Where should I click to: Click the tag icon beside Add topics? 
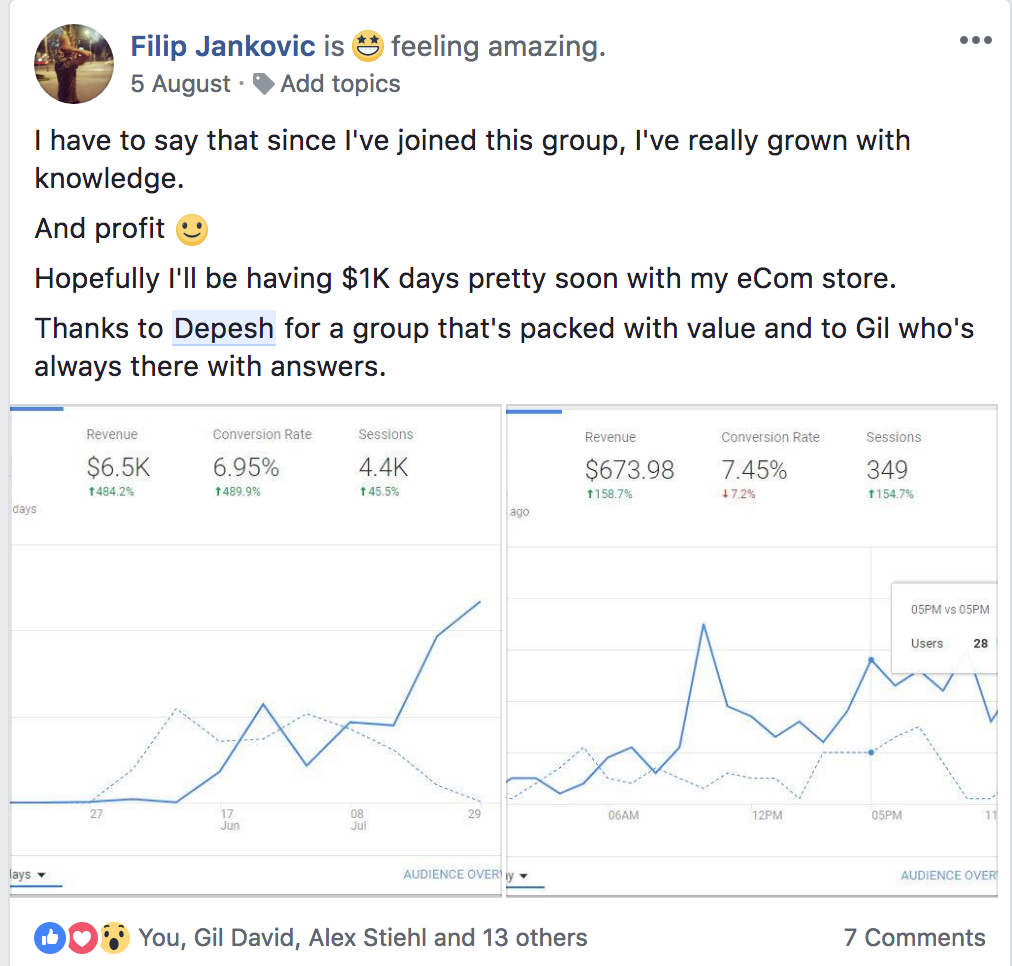point(264,84)
